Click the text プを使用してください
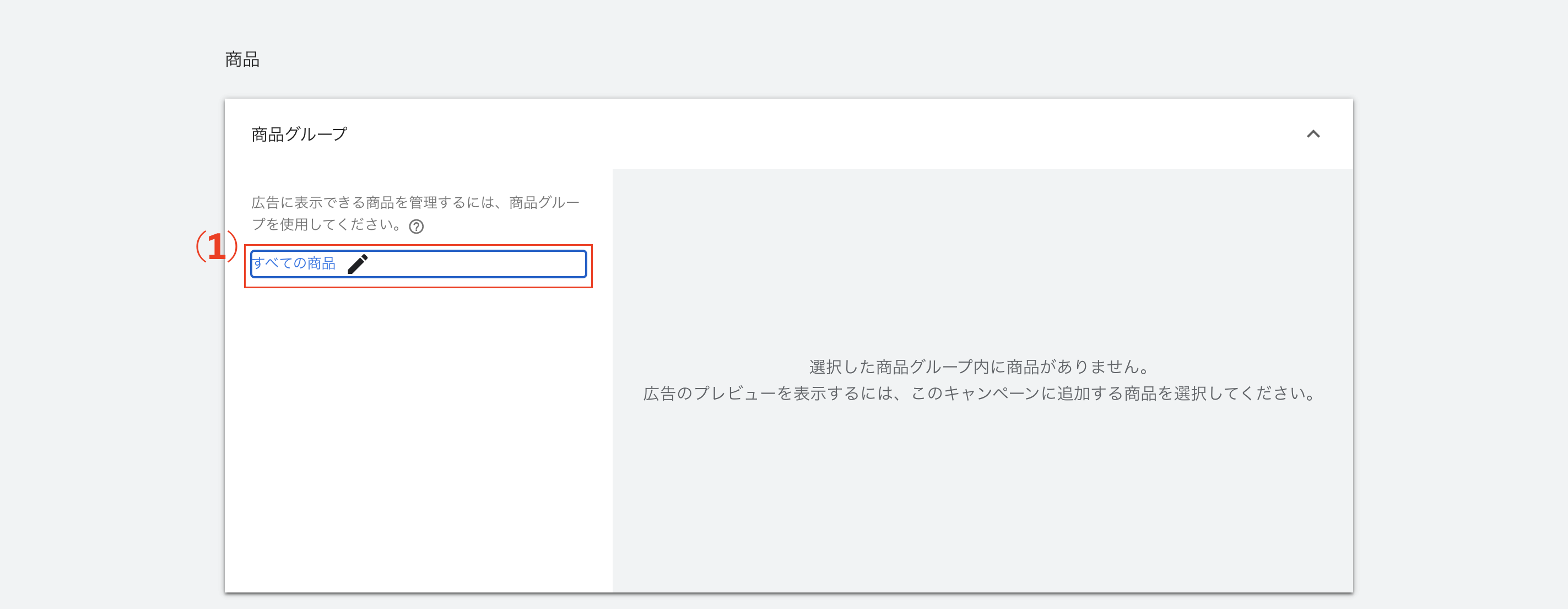Screen dimensions: 1568x609 click(326, 225)
